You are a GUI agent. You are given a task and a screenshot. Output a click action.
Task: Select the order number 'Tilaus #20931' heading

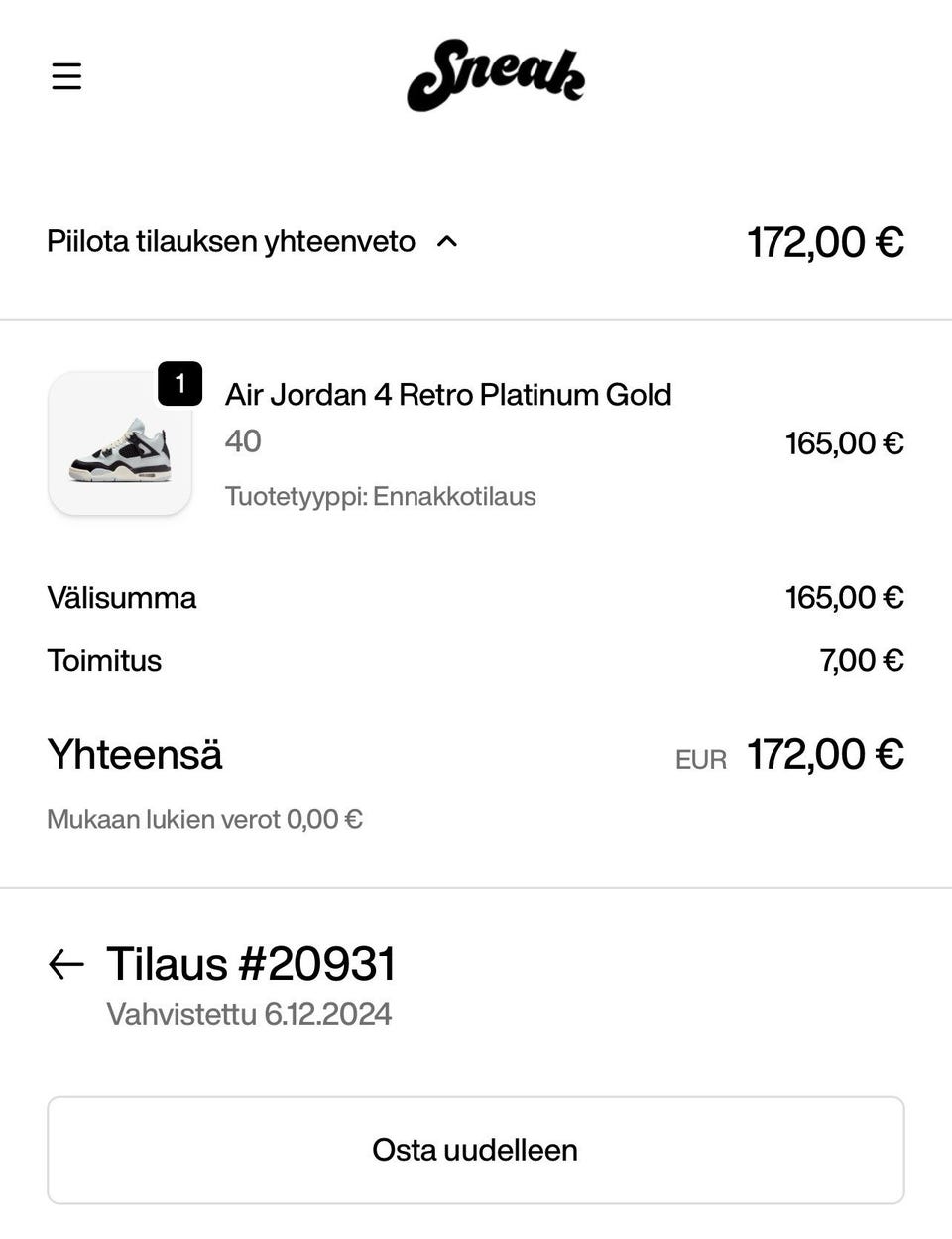coord(251,964)
